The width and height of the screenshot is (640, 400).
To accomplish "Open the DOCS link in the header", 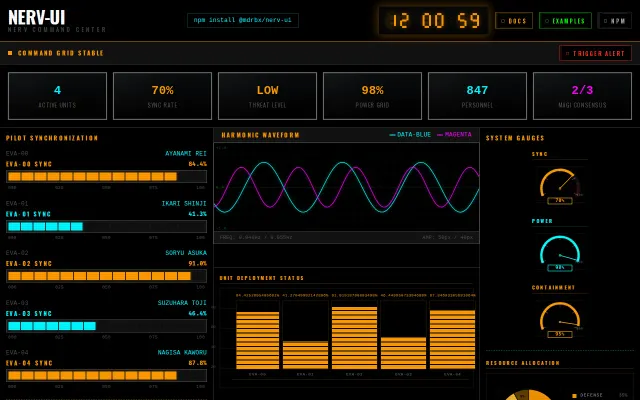I will [x=513, y=21].
